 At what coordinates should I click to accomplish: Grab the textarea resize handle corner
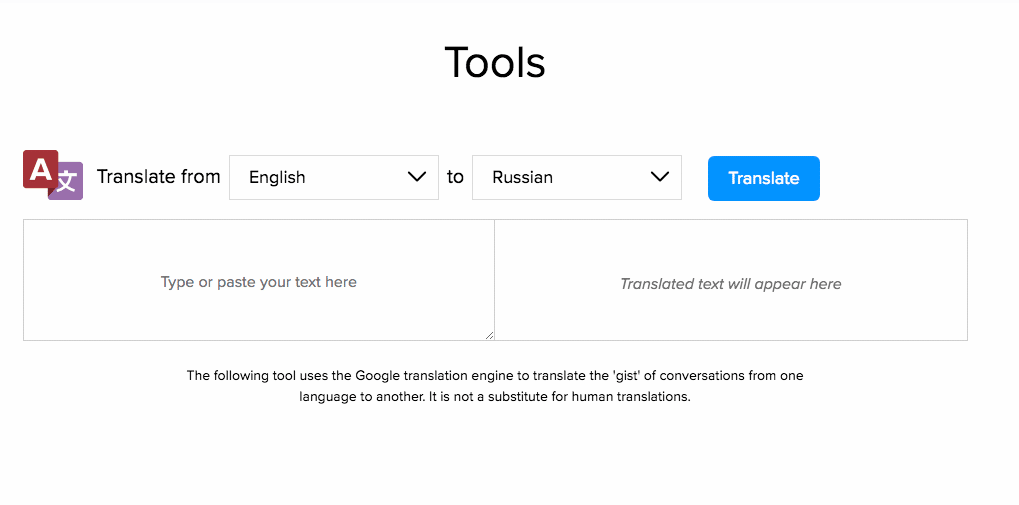[x=489, y=335]
